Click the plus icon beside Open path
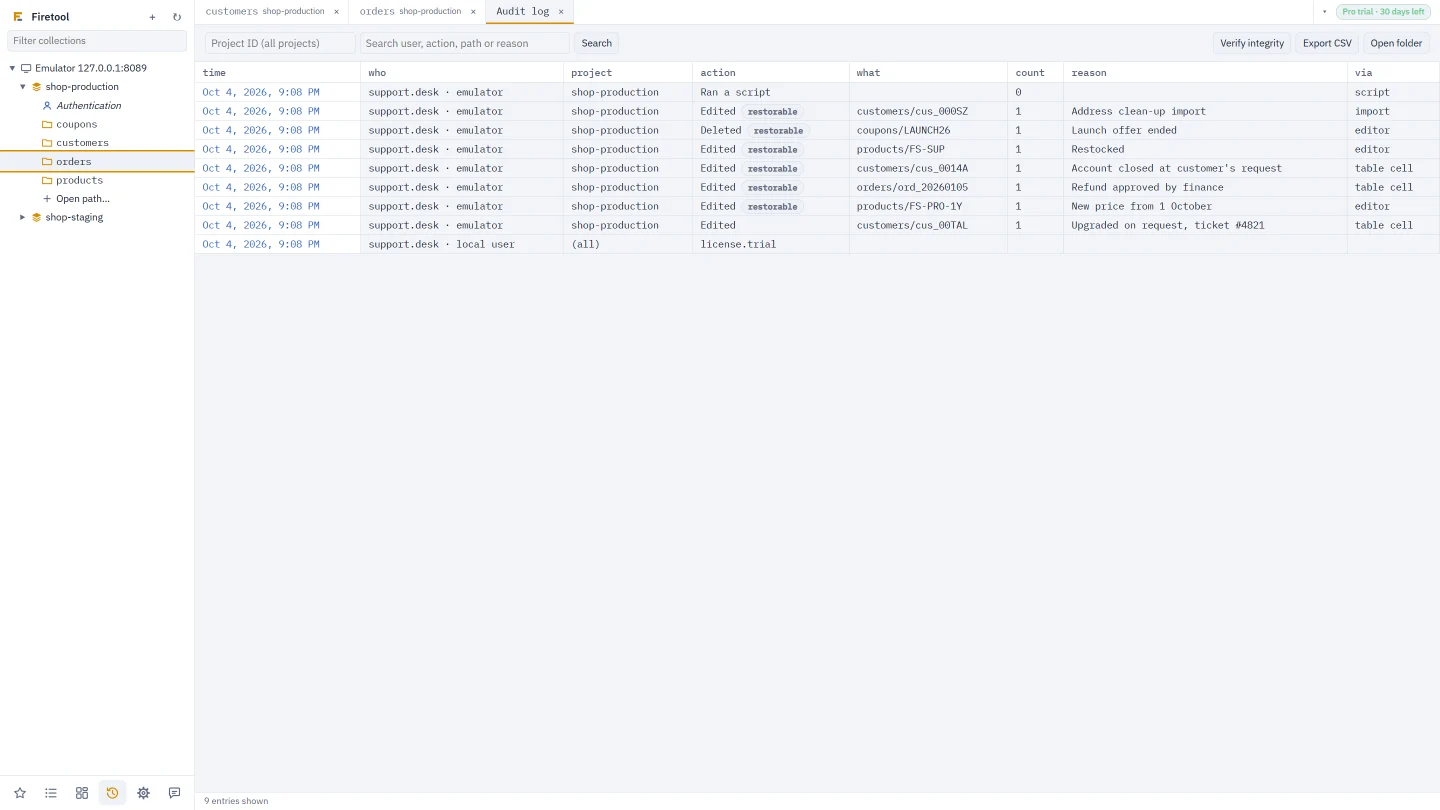Screen dimensions: 1440x810 [x=47, y=199]
